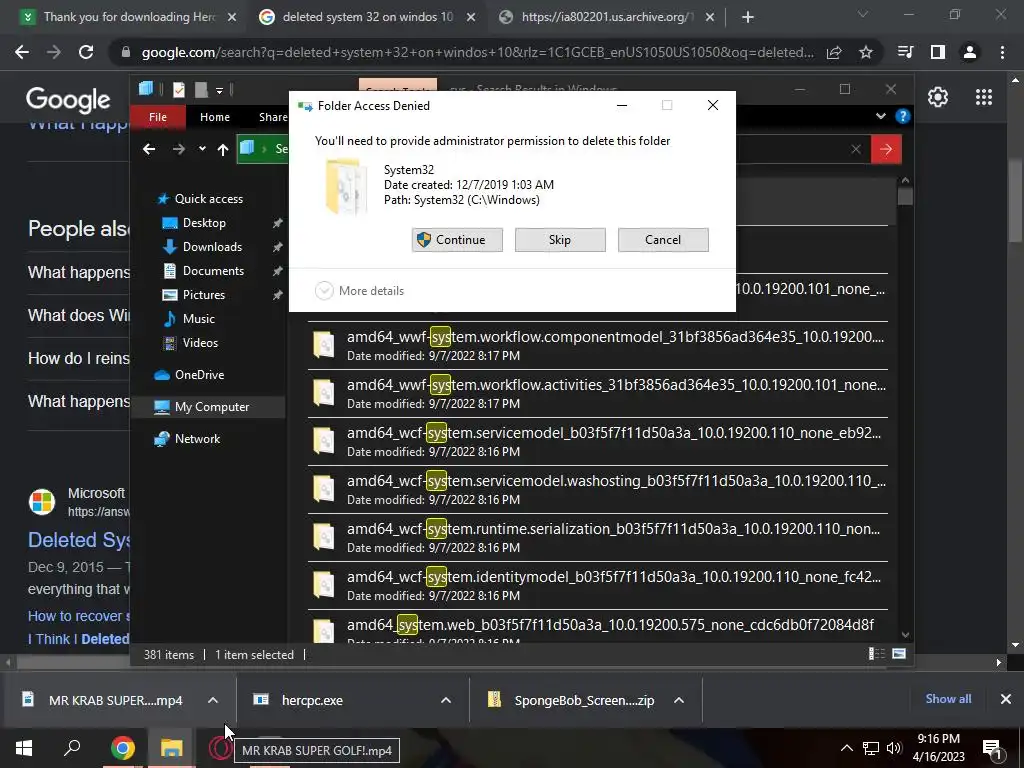This screenshot has width=1024, height=768.
Task: Open SpongeBob_Screen zip download options arrow
Action: [x=679, y=700]
